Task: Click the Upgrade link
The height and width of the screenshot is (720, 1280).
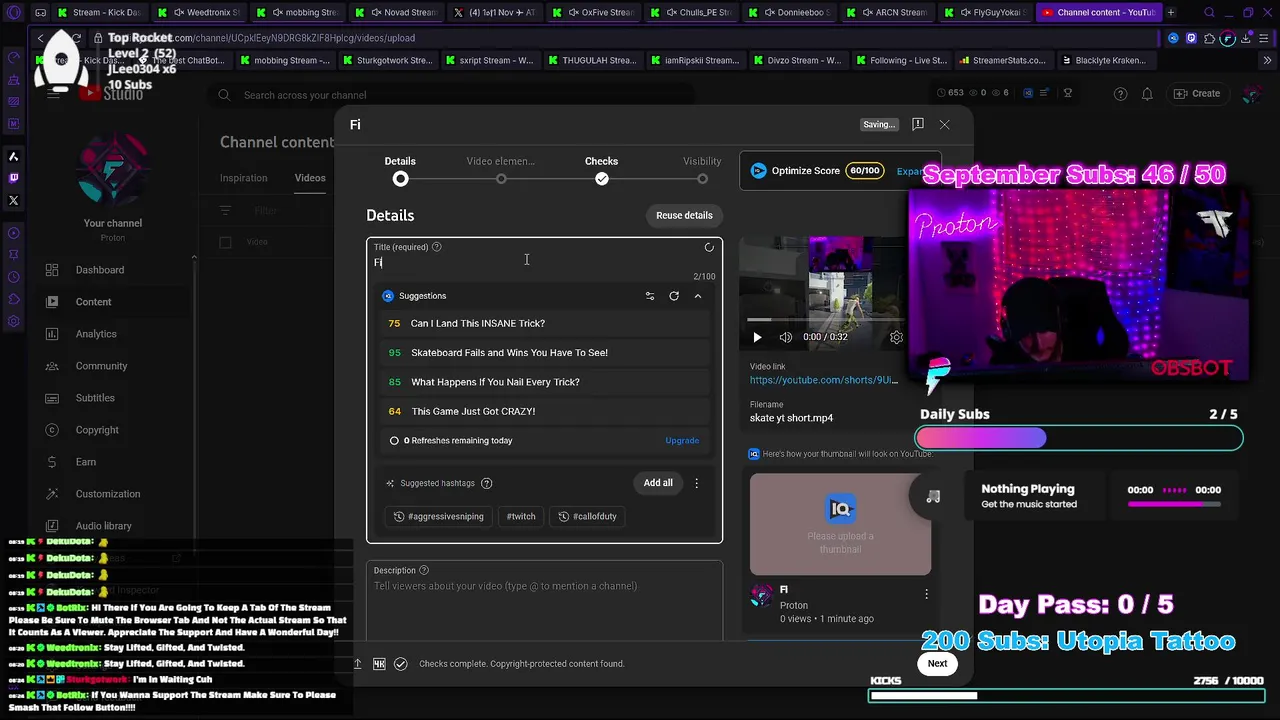Action: click(x=682, y=440)
